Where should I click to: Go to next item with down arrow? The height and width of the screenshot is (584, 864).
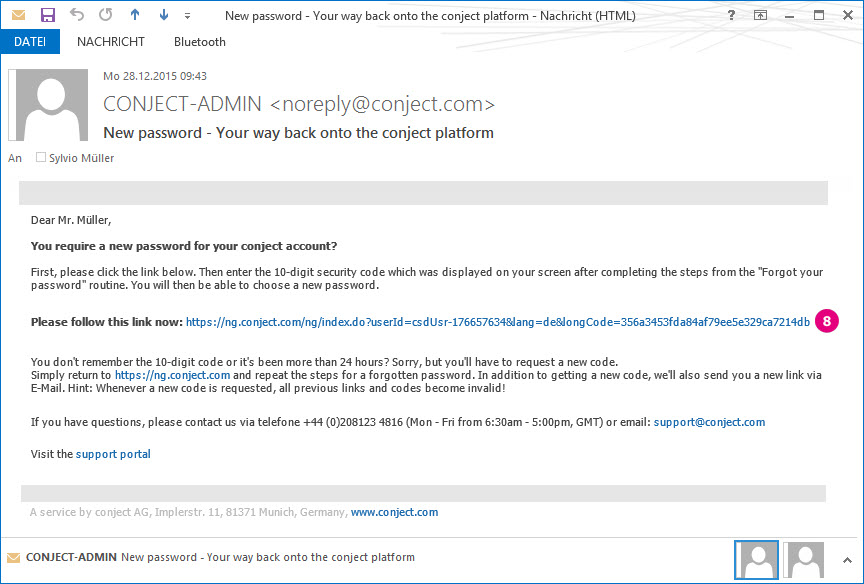(x=164, y=15)
